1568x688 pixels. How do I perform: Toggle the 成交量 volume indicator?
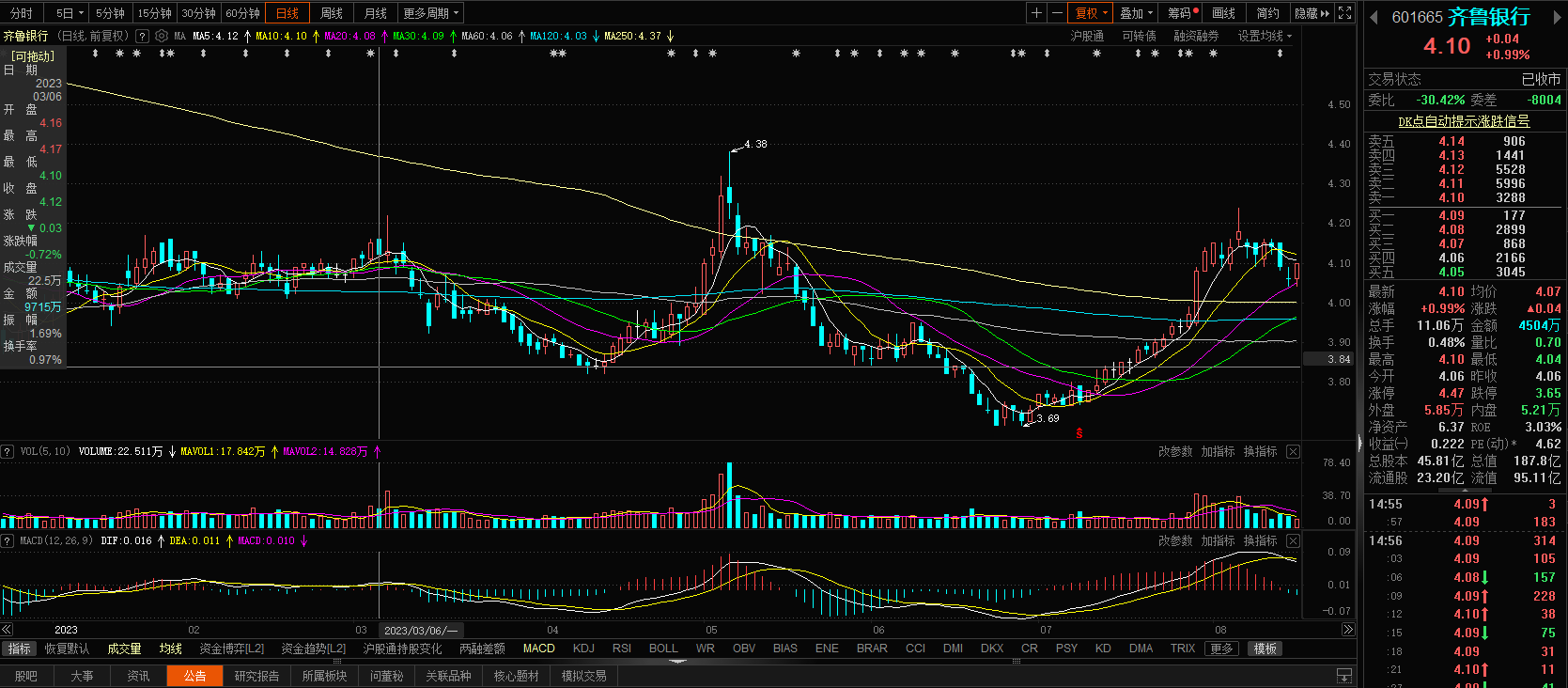[124, 649]
